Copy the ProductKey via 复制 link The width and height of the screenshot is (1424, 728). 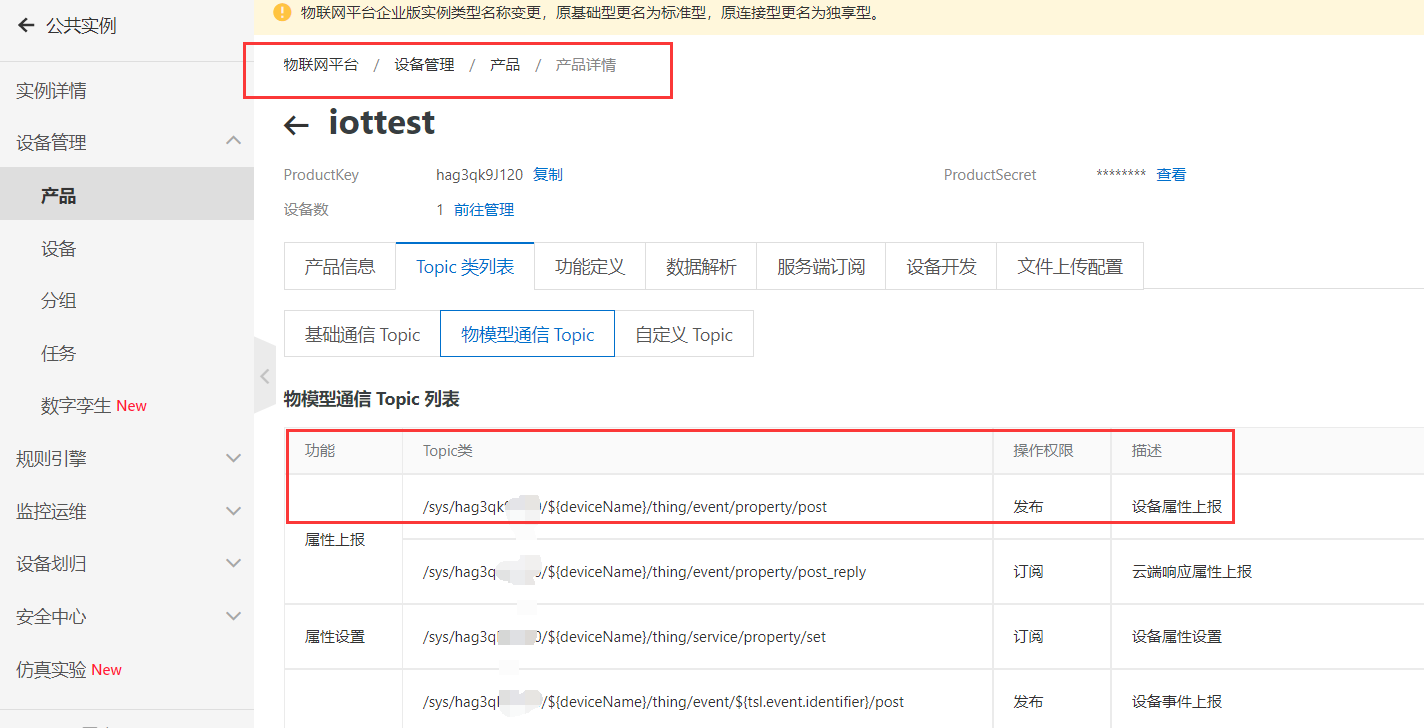coord(547,175)
